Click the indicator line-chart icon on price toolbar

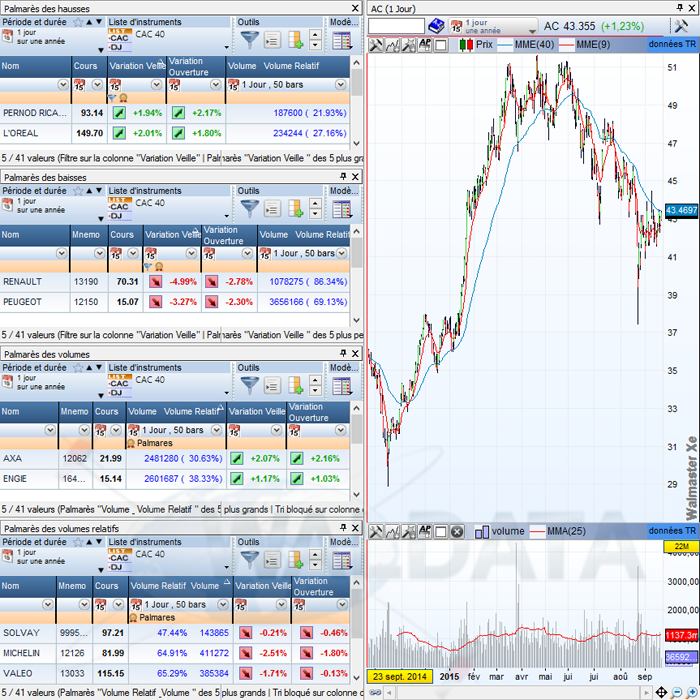392,45
